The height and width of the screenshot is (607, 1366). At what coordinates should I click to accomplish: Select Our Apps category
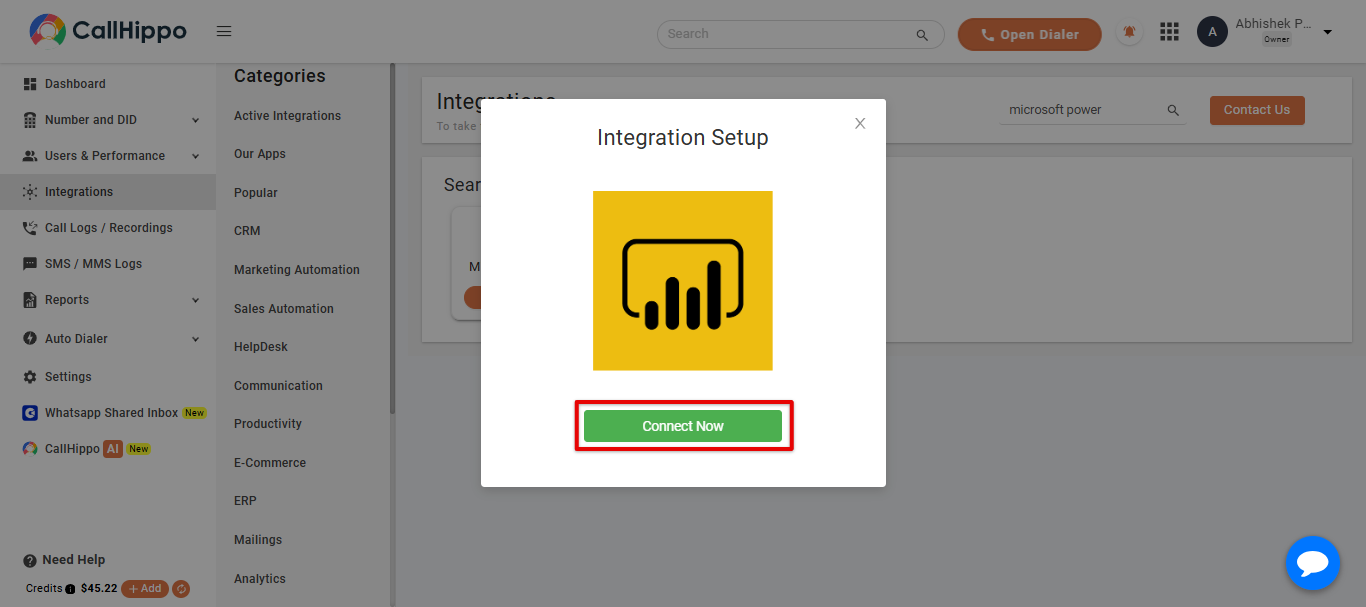pos(260,154)
